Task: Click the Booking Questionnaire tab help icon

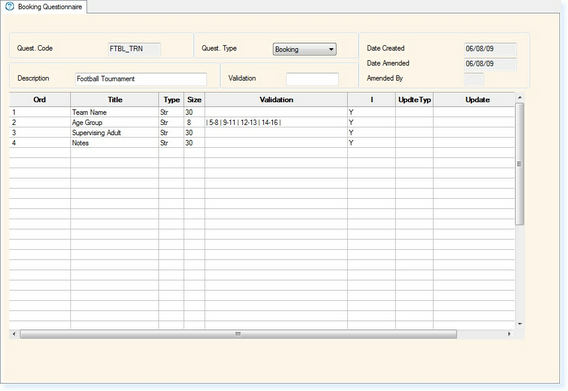Action: [9, 7]
